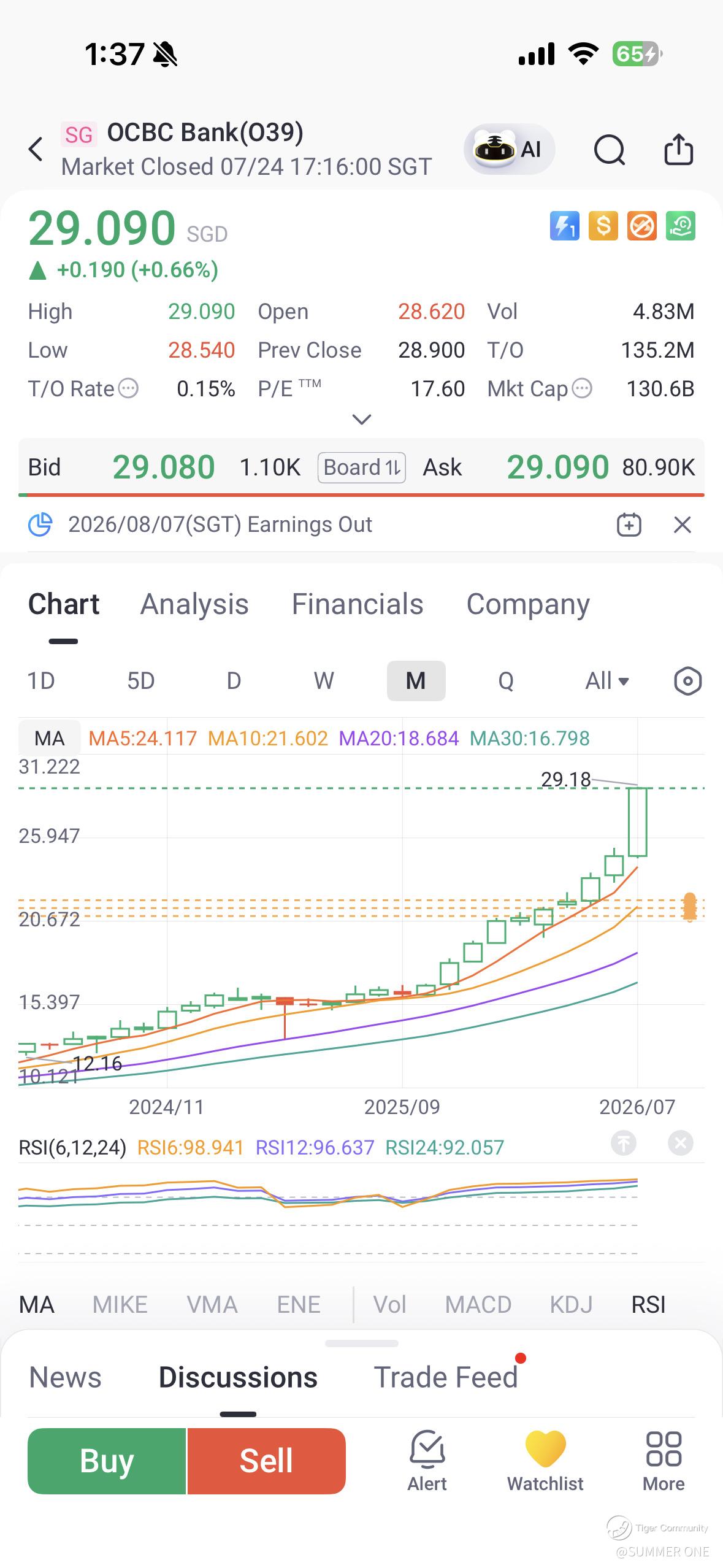Switch to the Financials tab
723x1568 pixels.
[x=358, y=604]
